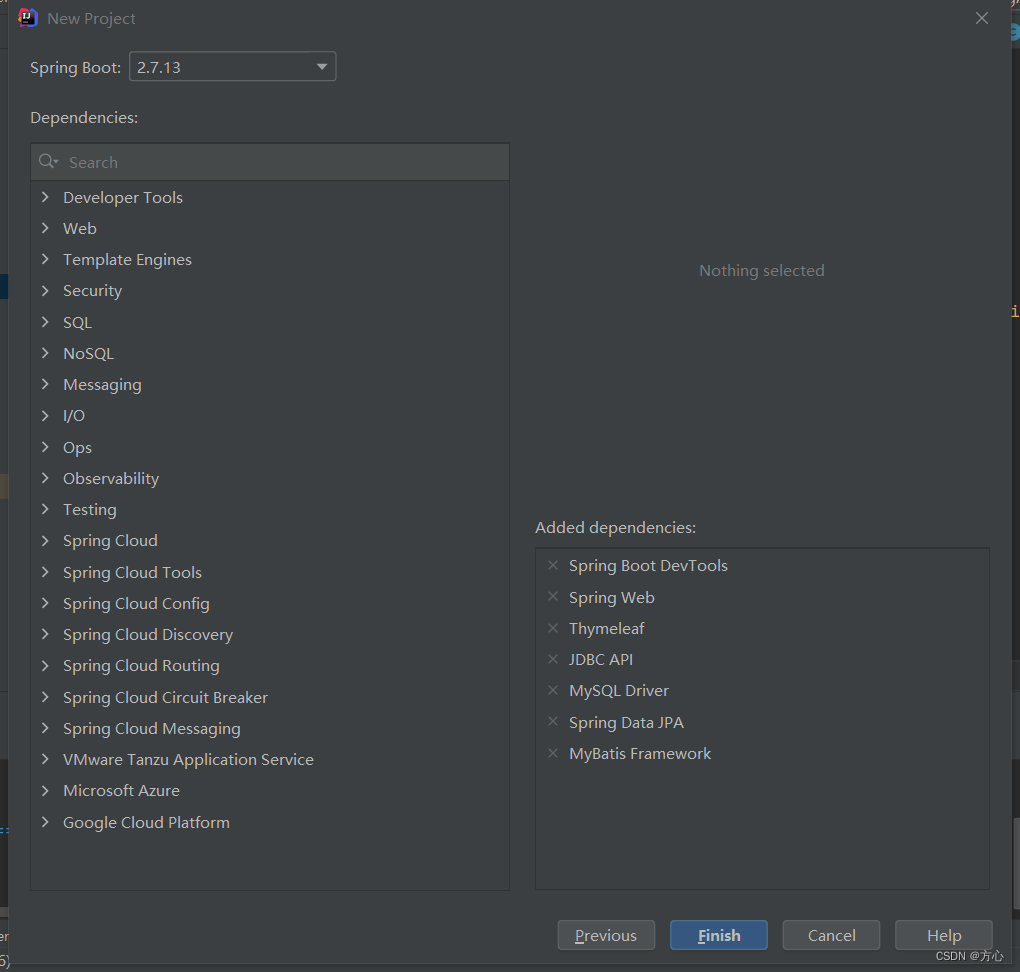Expand Developer Tools chevron
1020x972 pixels.
pyautogui.click(x=45, y=196)
